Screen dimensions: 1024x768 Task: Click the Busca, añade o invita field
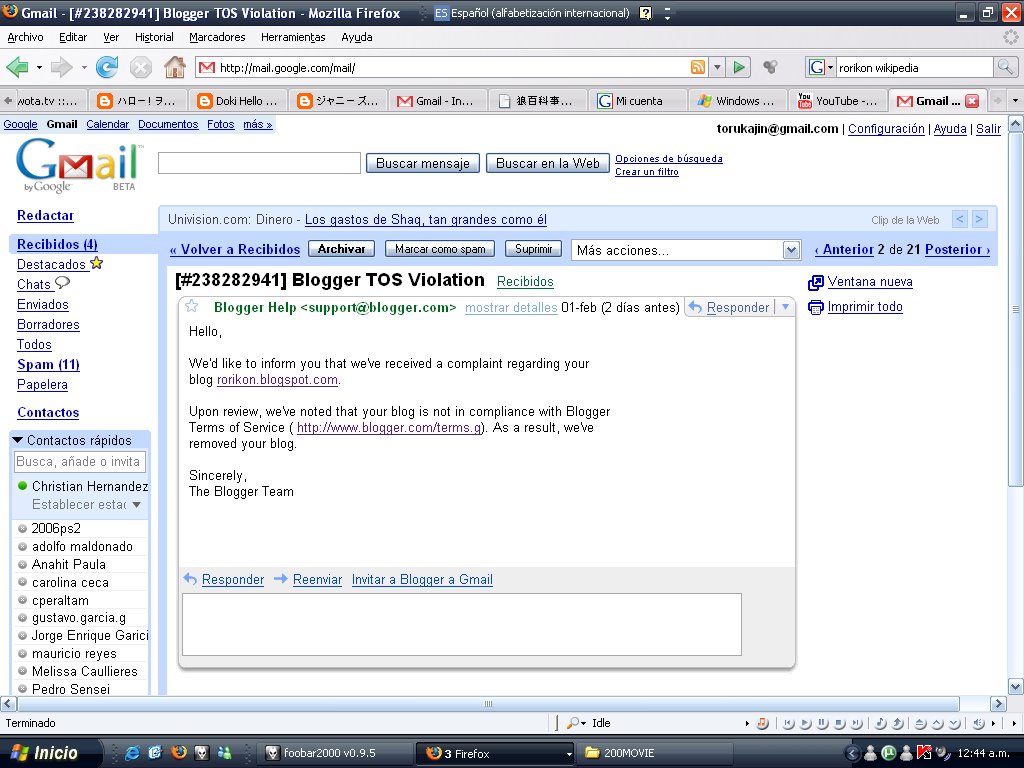[80, 462]
